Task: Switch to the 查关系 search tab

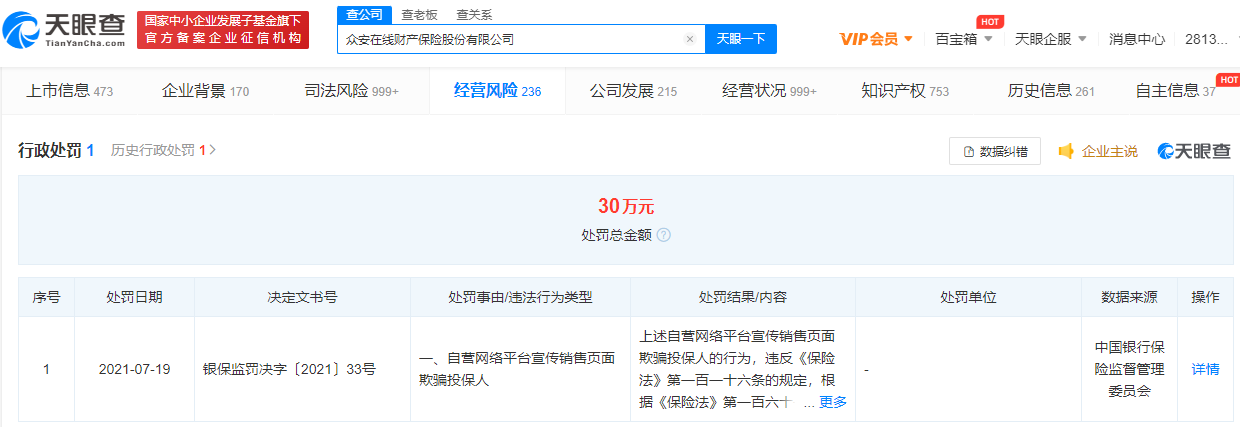Action: pyautogui.click(x=474, y=15)
